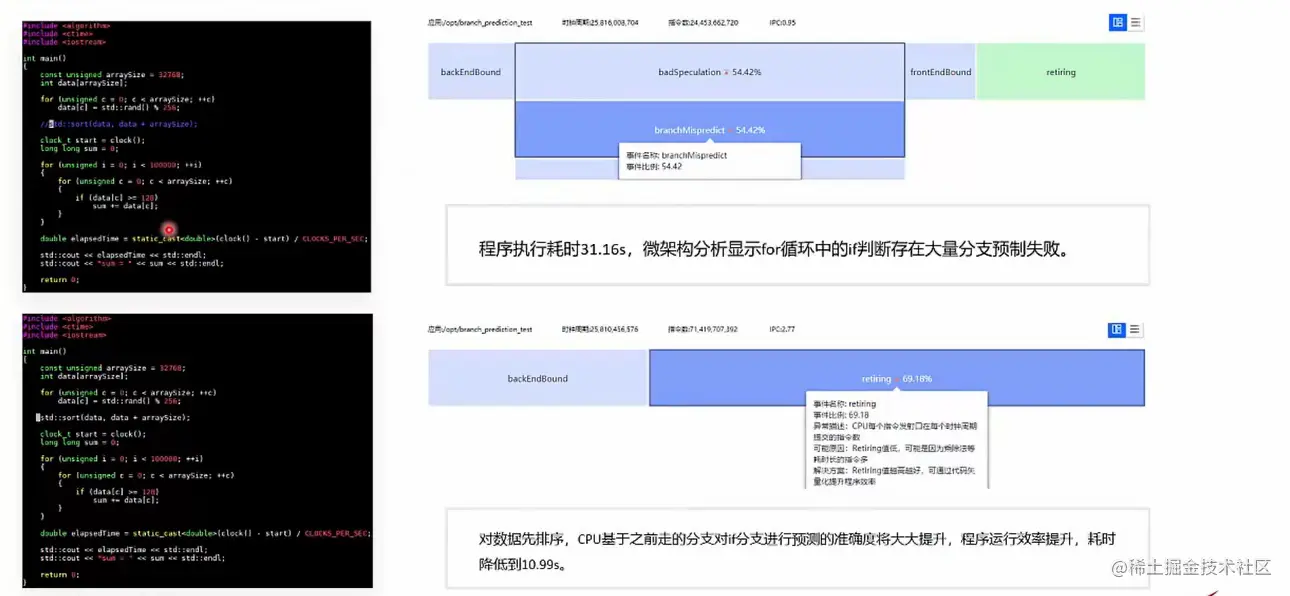Switch to list view icon in IPC:2.77 panel

1135,330
